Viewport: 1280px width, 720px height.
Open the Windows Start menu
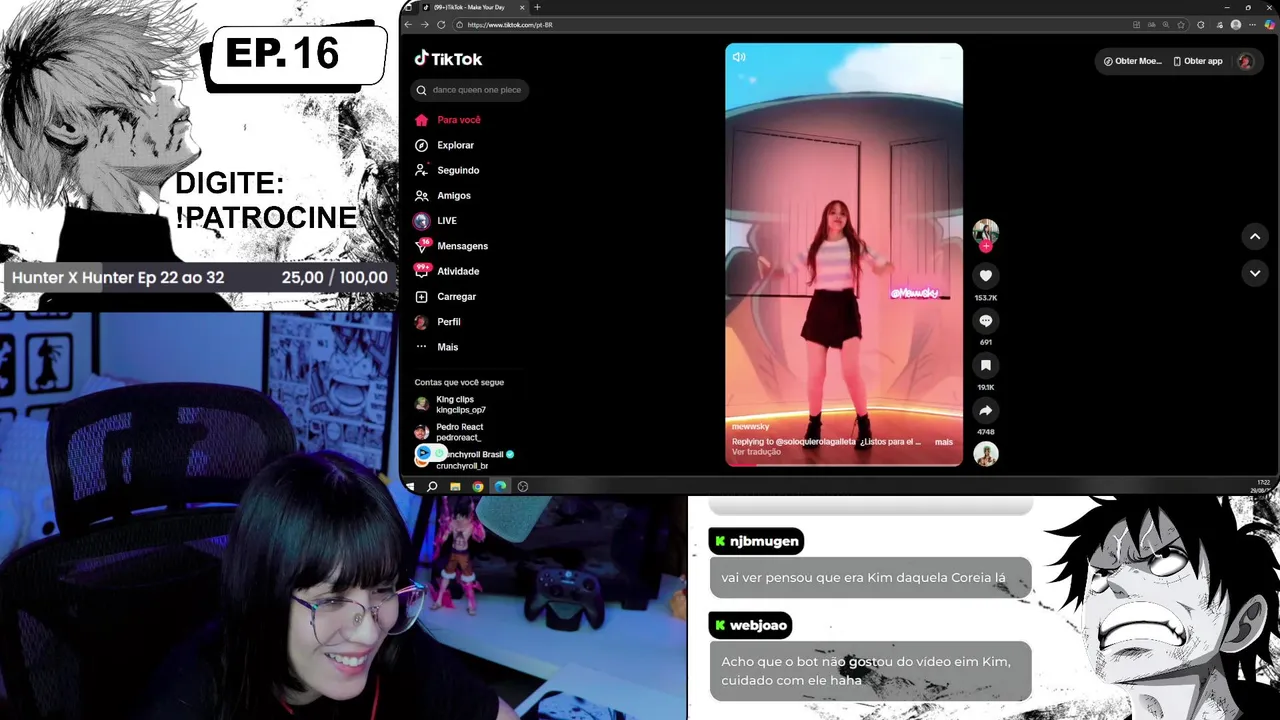[410, 486]
